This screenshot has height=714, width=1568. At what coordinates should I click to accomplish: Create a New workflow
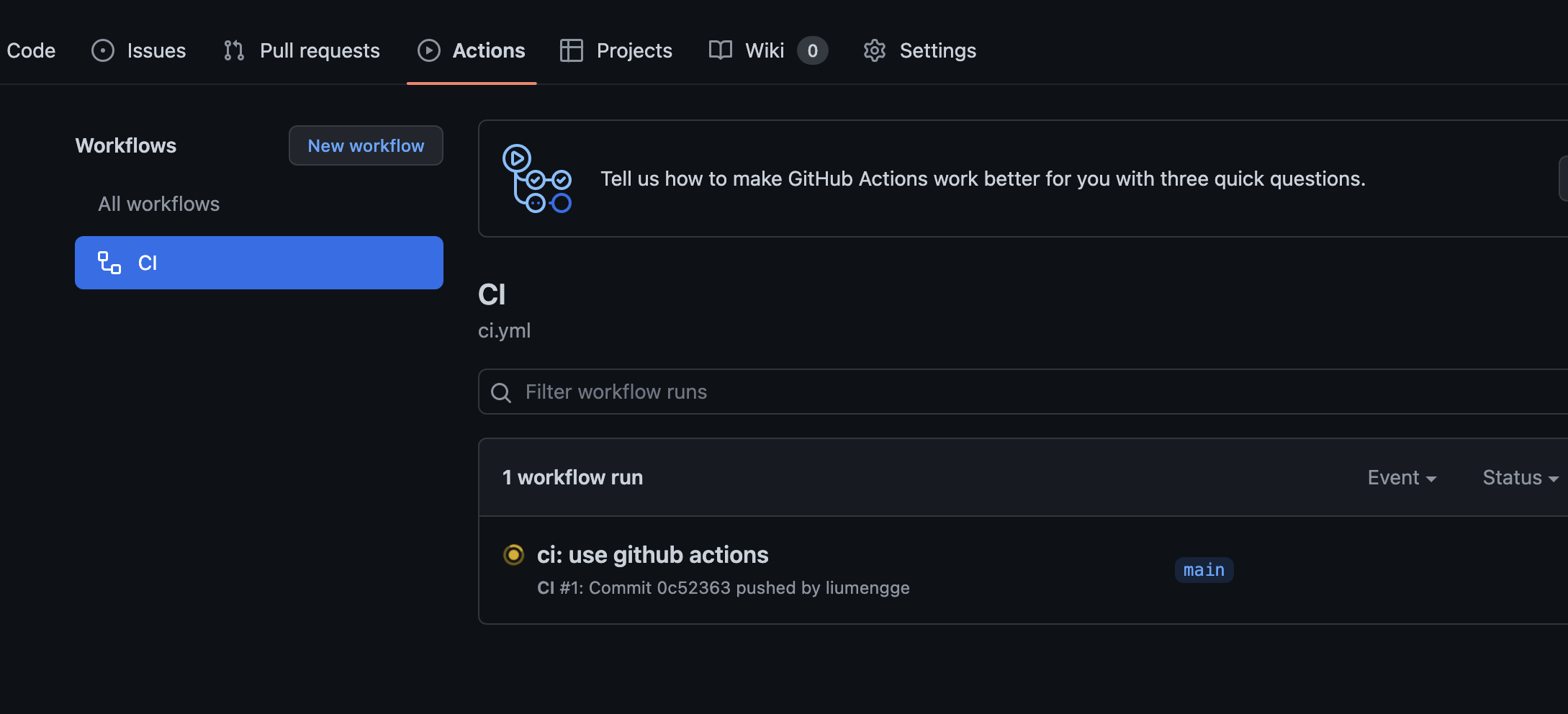coord(366,145)
